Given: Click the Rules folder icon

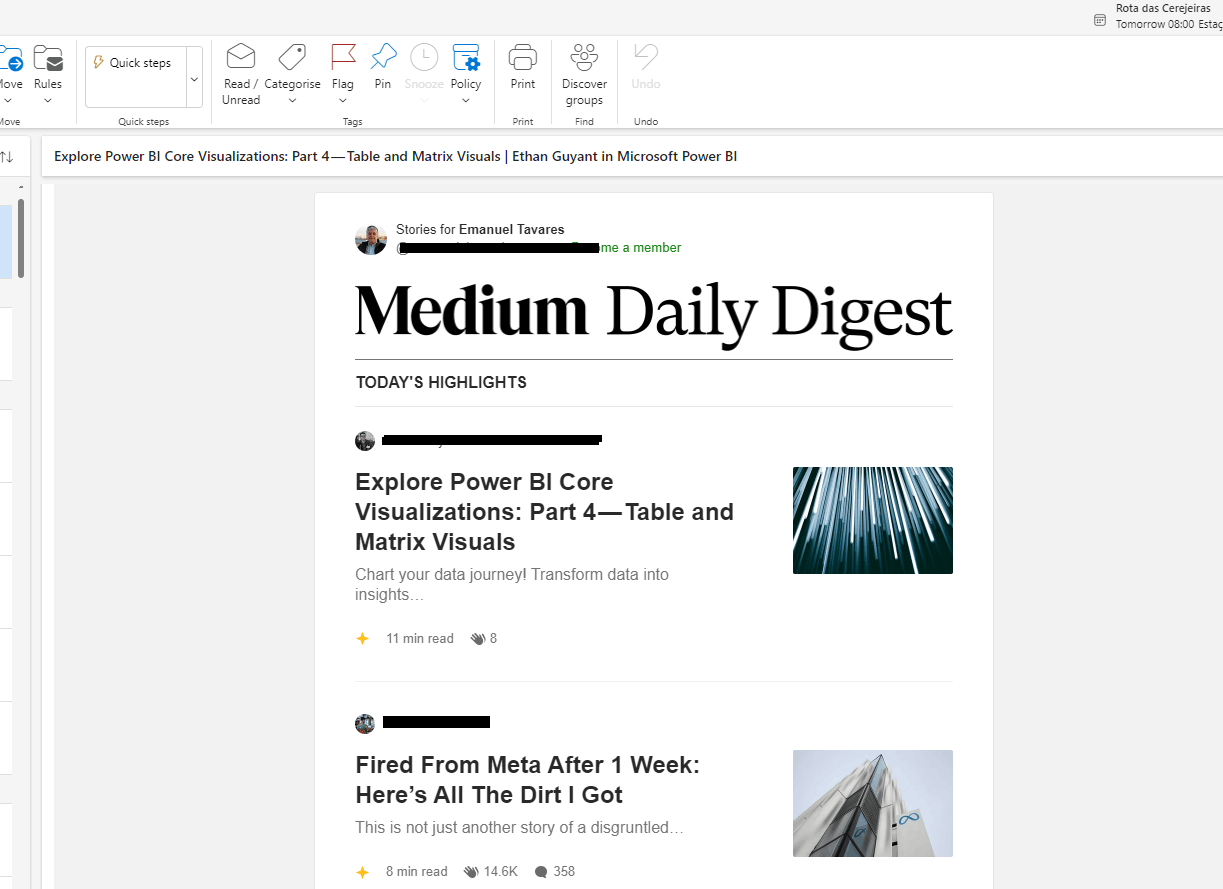Looking at the screenshot, I should point(48,57).
